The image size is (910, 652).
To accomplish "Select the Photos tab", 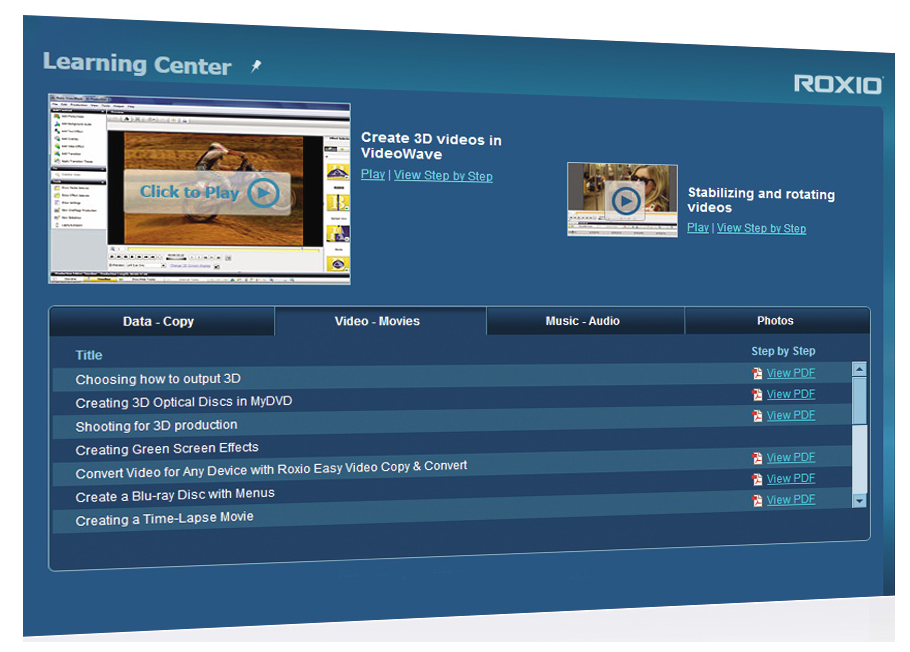I will point(775,321).
